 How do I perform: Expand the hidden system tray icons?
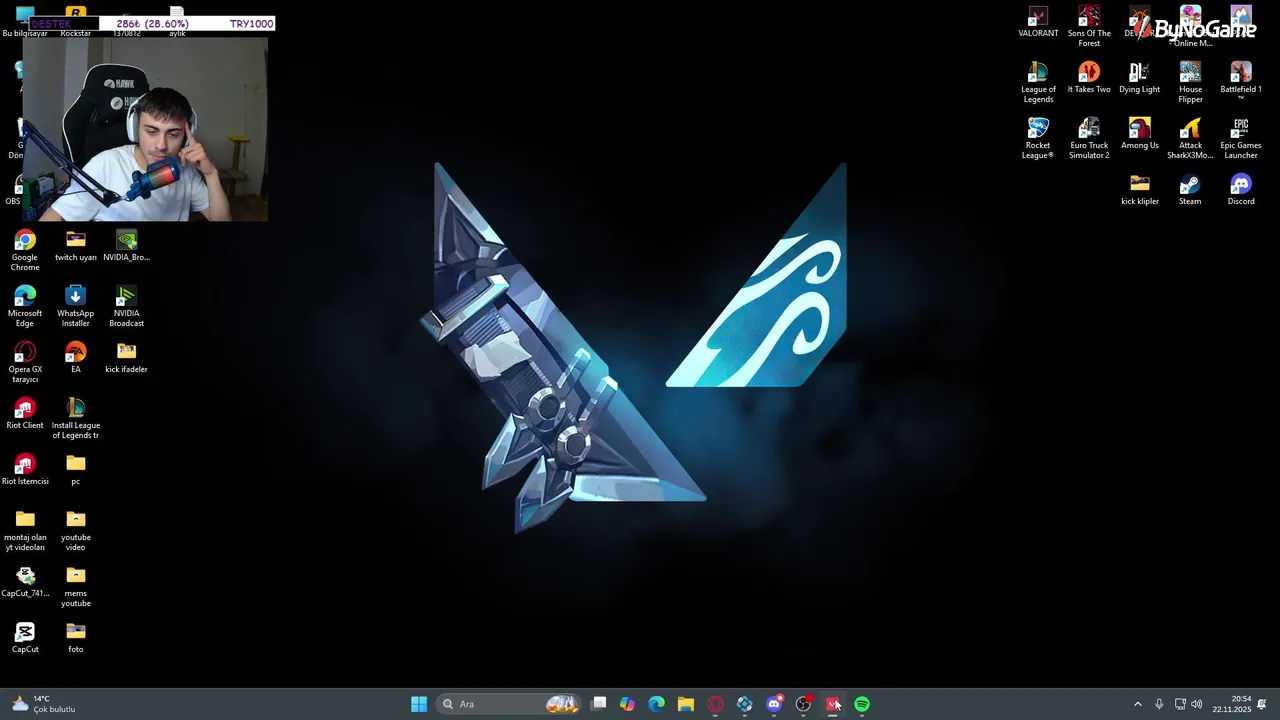(1137, 704)
